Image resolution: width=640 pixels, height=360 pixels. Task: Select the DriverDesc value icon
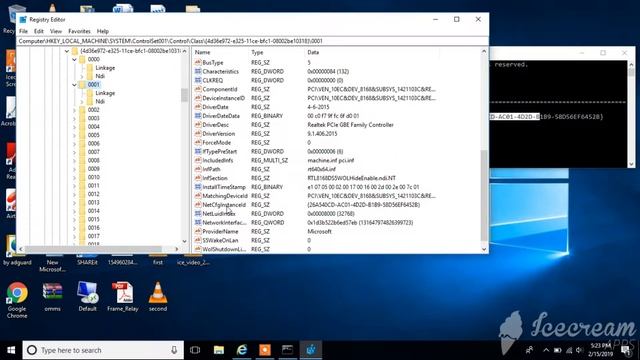click(198, 124)
